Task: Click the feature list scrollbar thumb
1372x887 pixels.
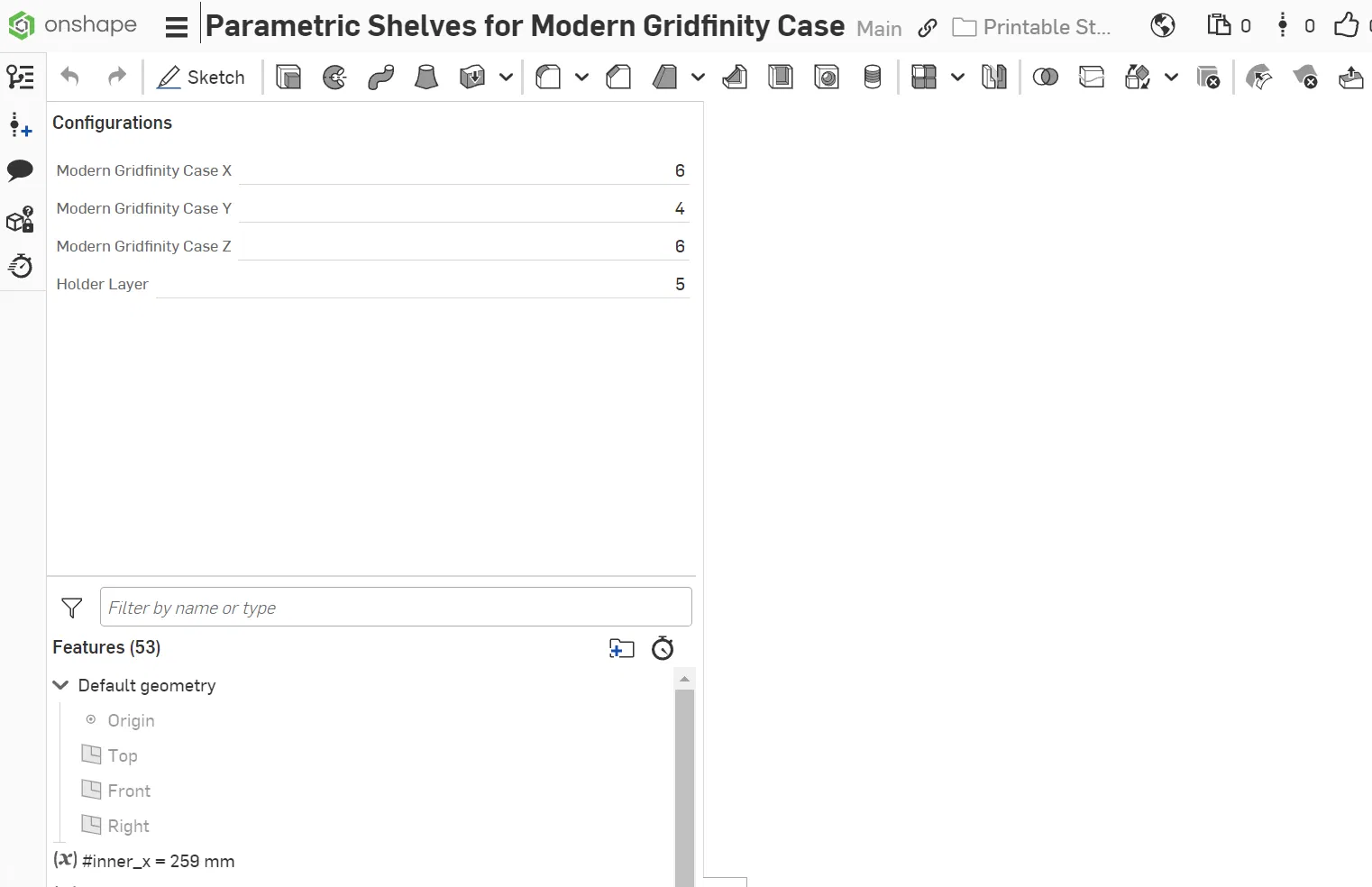Action: [685, 788]
